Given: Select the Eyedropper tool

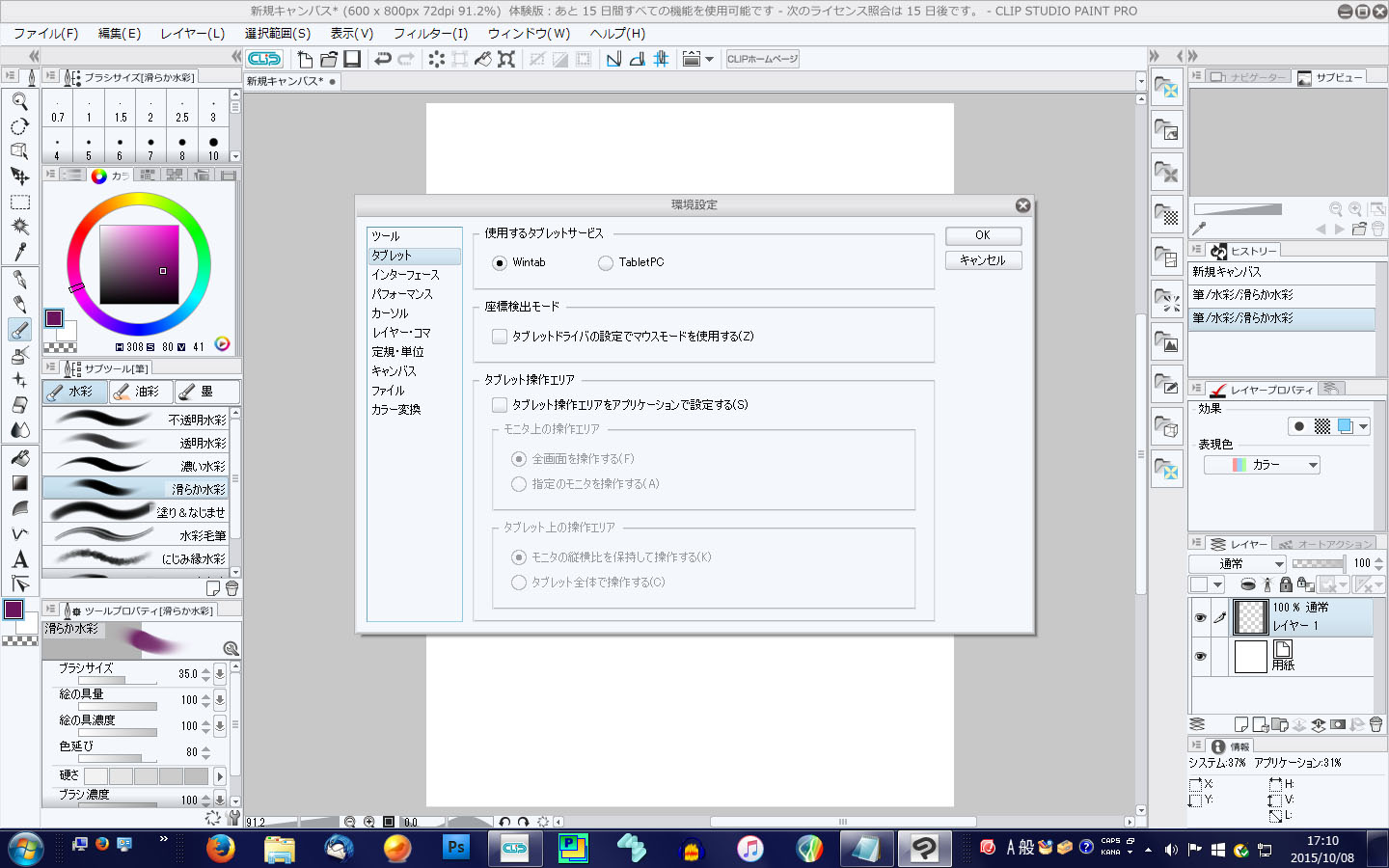Looking at the screenshot, I should click(19, 252).
